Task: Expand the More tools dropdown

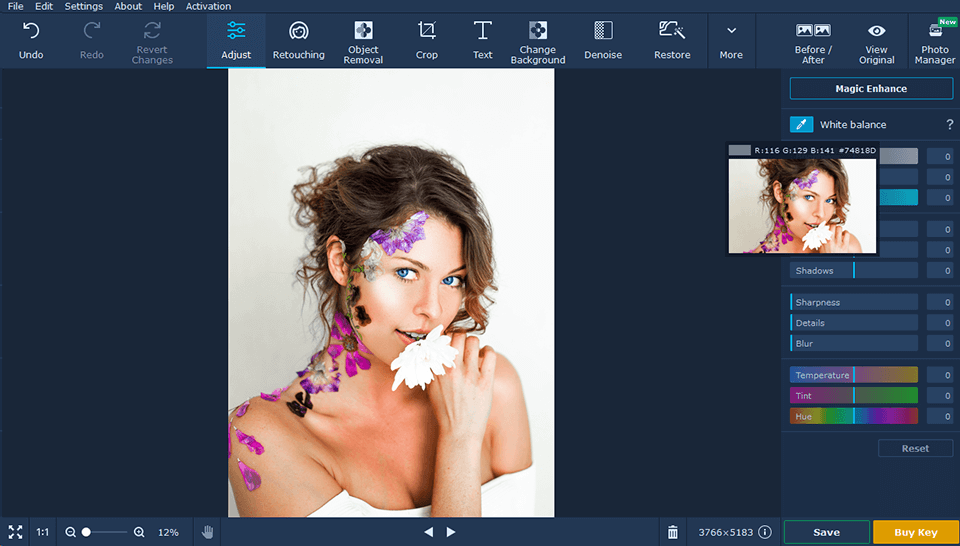Action: pyautogui.click(x=731, y=39)
